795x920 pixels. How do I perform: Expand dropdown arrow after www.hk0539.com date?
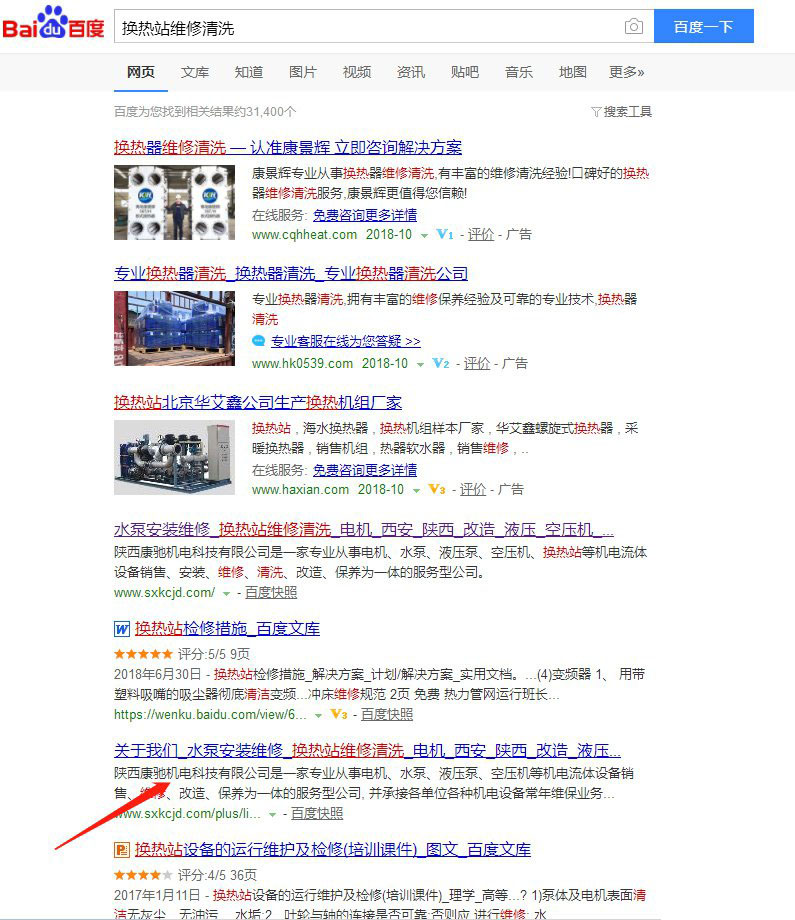[420, 364]
